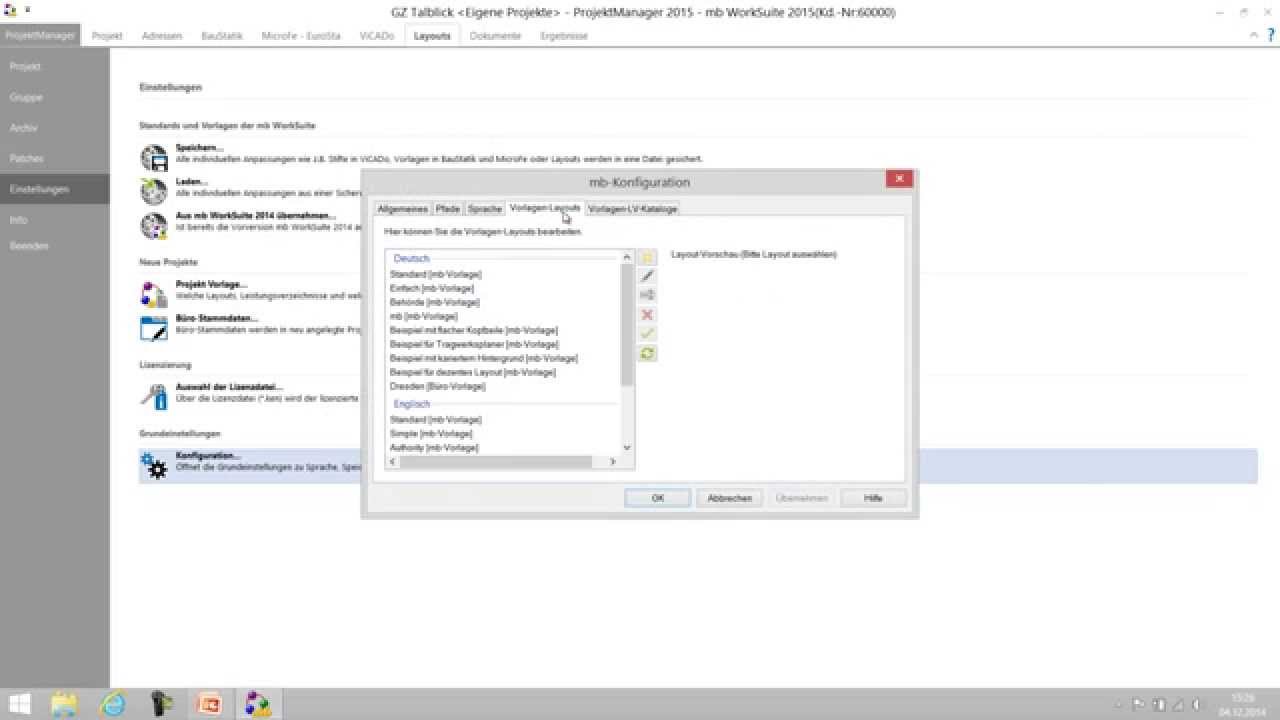Click the Abbrechen button
Viewport: 1280px width, 720px height.
[x=730, y=498]
